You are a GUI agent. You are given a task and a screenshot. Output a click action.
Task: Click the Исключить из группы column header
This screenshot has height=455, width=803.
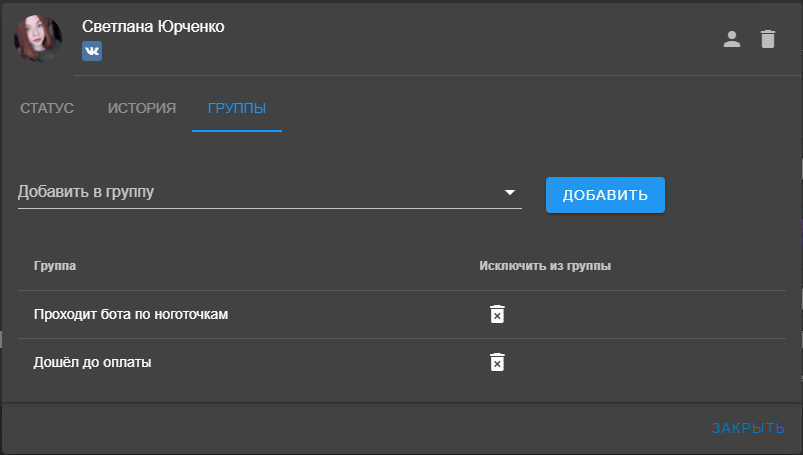(x=545, y=266)
